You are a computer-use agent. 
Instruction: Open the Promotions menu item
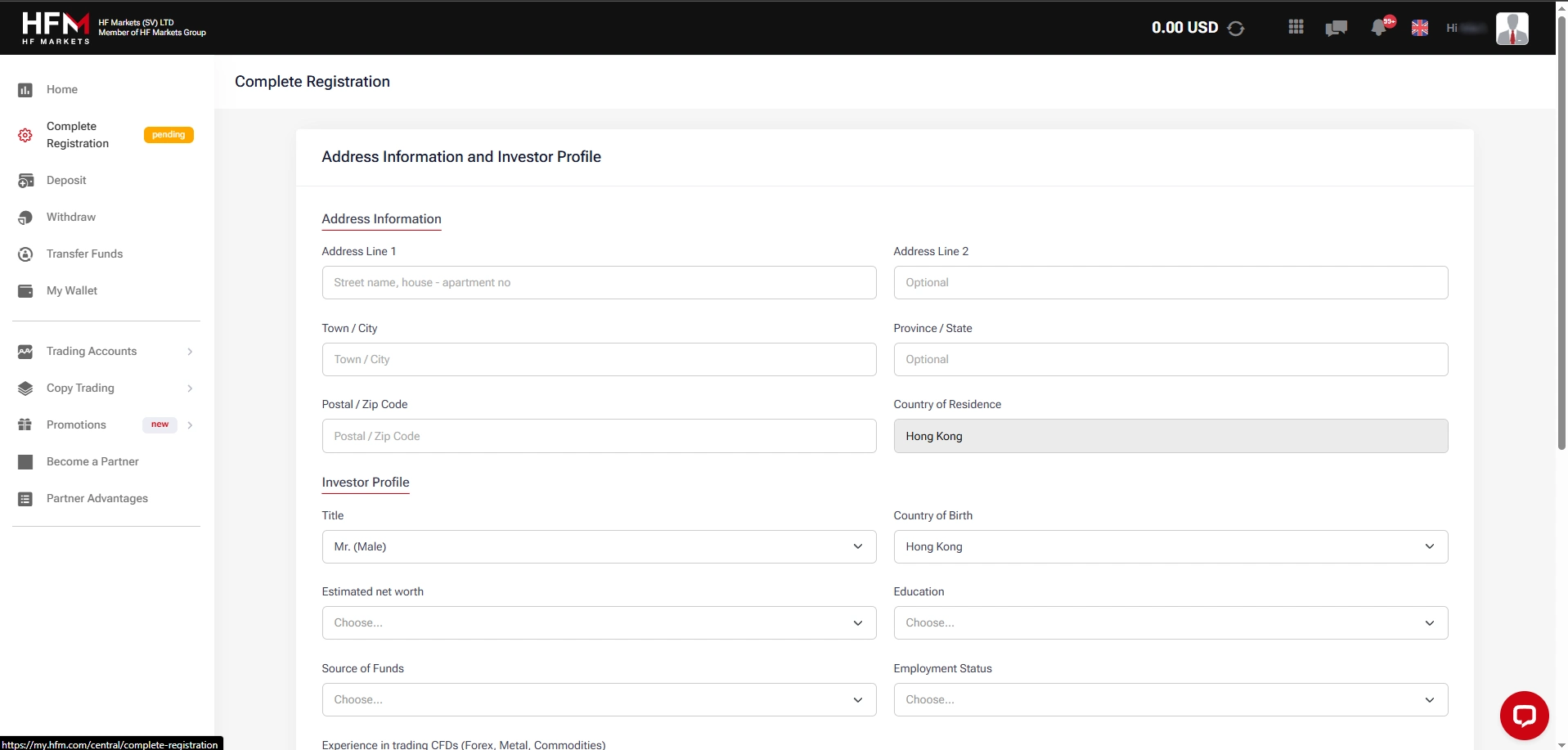(x=76, y=424)
